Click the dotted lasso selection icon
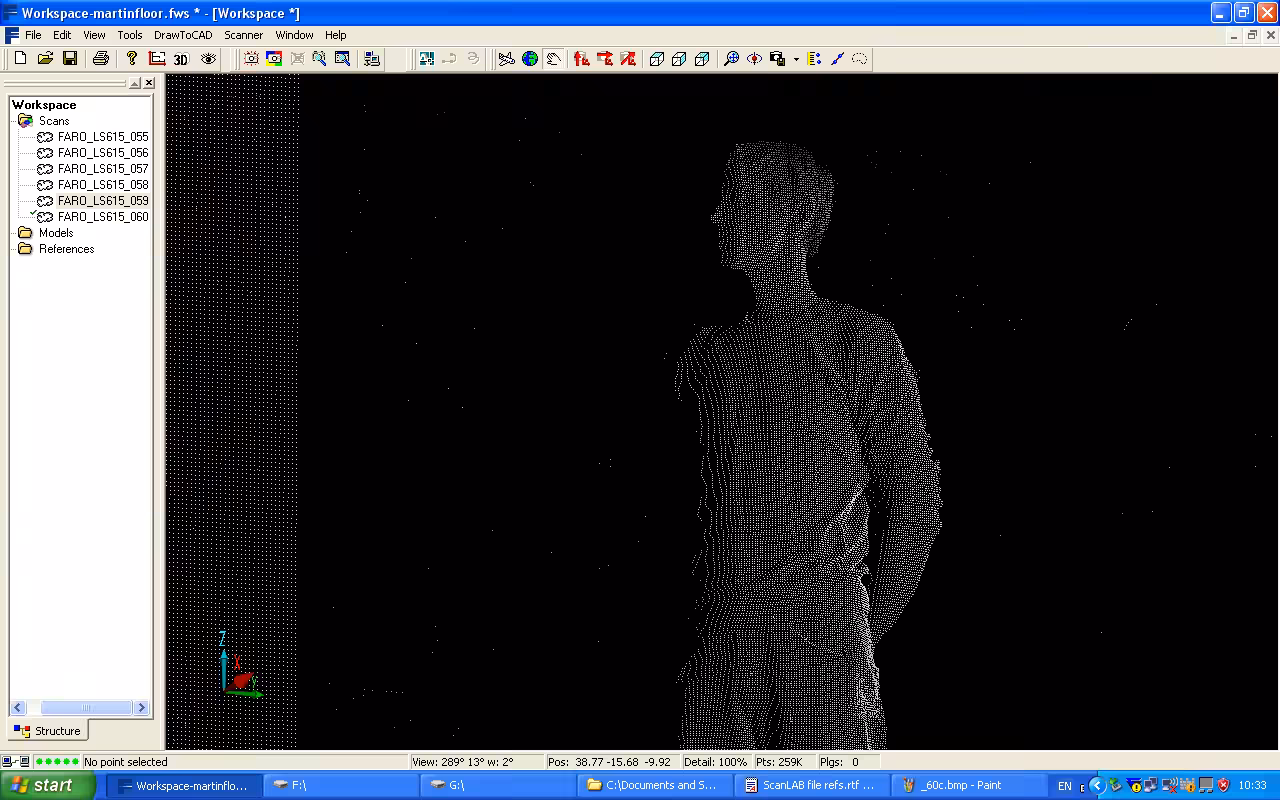 point(860,59)
